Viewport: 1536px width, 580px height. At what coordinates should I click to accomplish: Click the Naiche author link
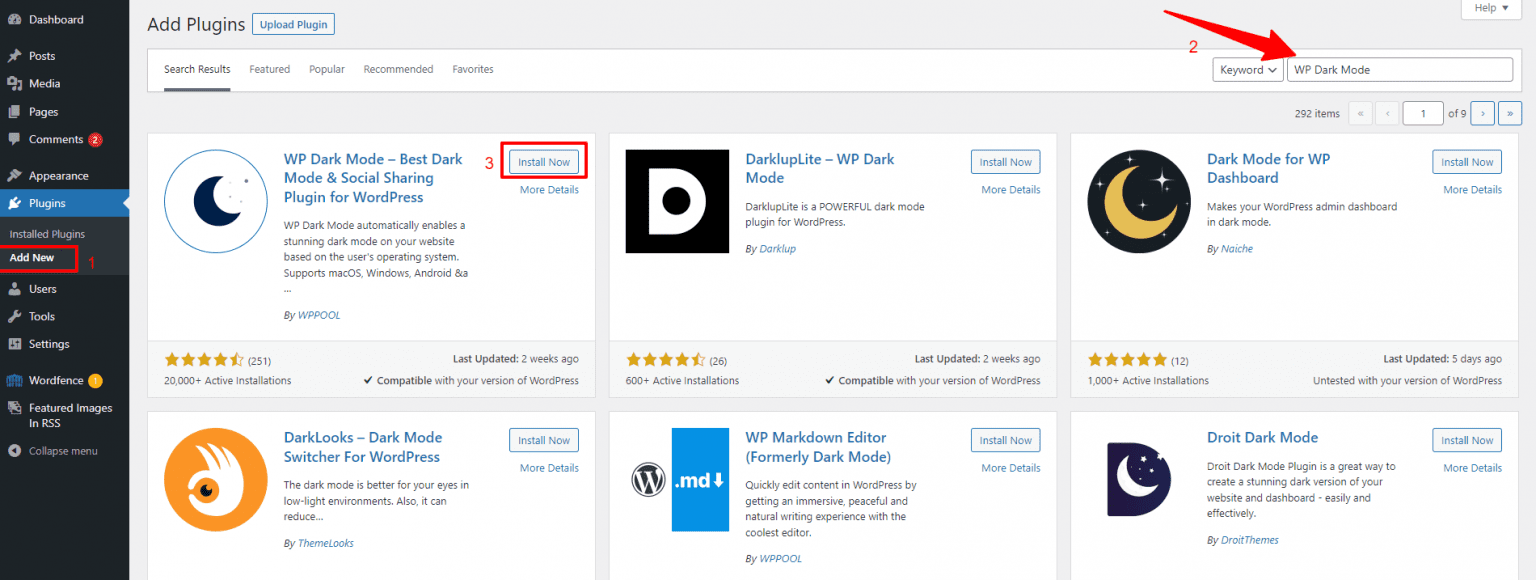tap(1237, 249)
